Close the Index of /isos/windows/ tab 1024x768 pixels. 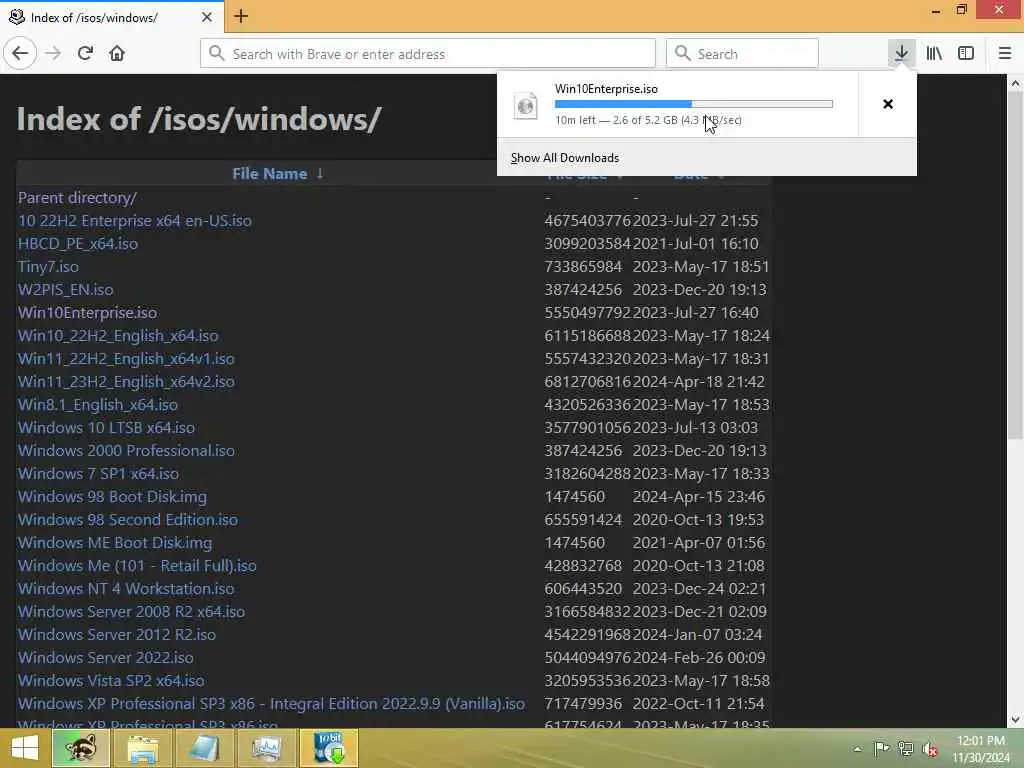pyautogui.click(x=206, y=17)
